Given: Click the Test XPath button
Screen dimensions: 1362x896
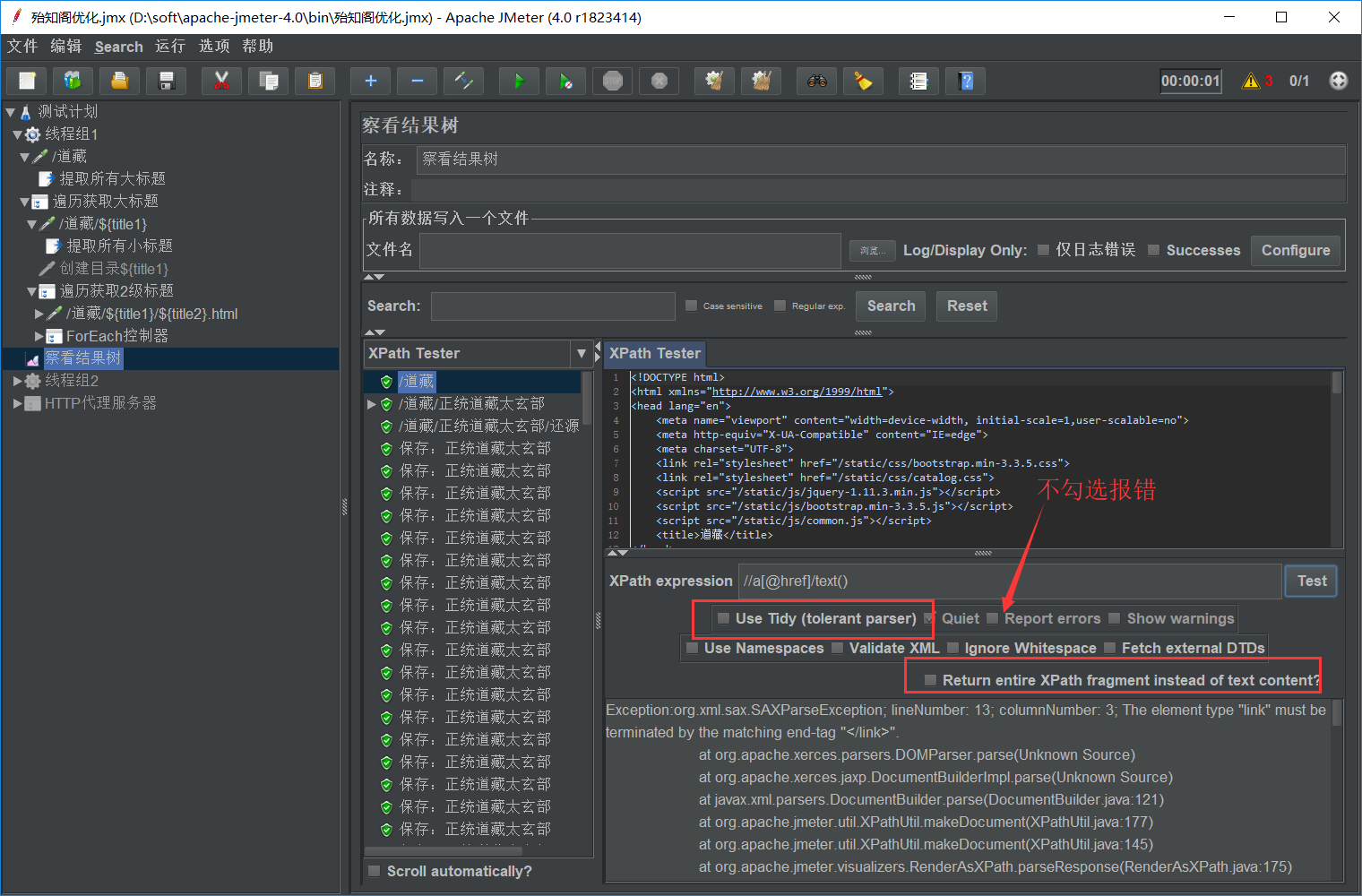Looking at the screenshot, I should pos(1312,581).
